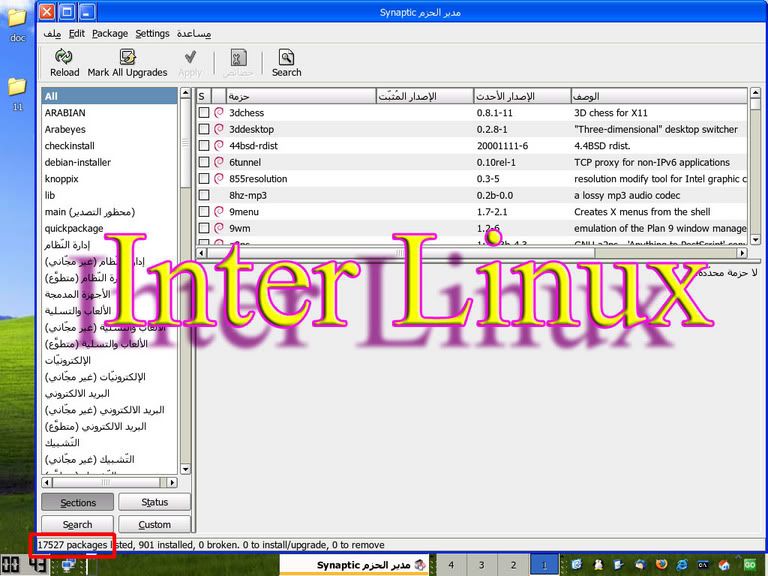Click the green GO taskbar button

pos(749,565)
